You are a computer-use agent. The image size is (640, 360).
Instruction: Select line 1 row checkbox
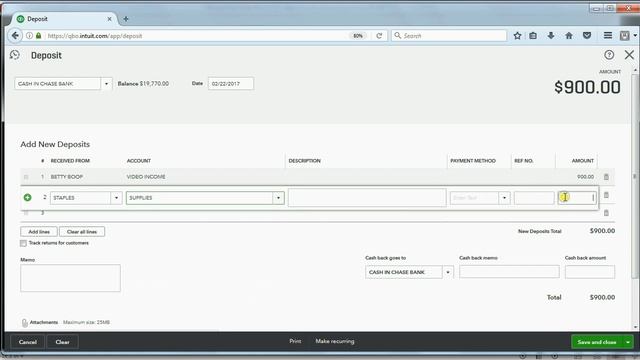coord(26,177)
